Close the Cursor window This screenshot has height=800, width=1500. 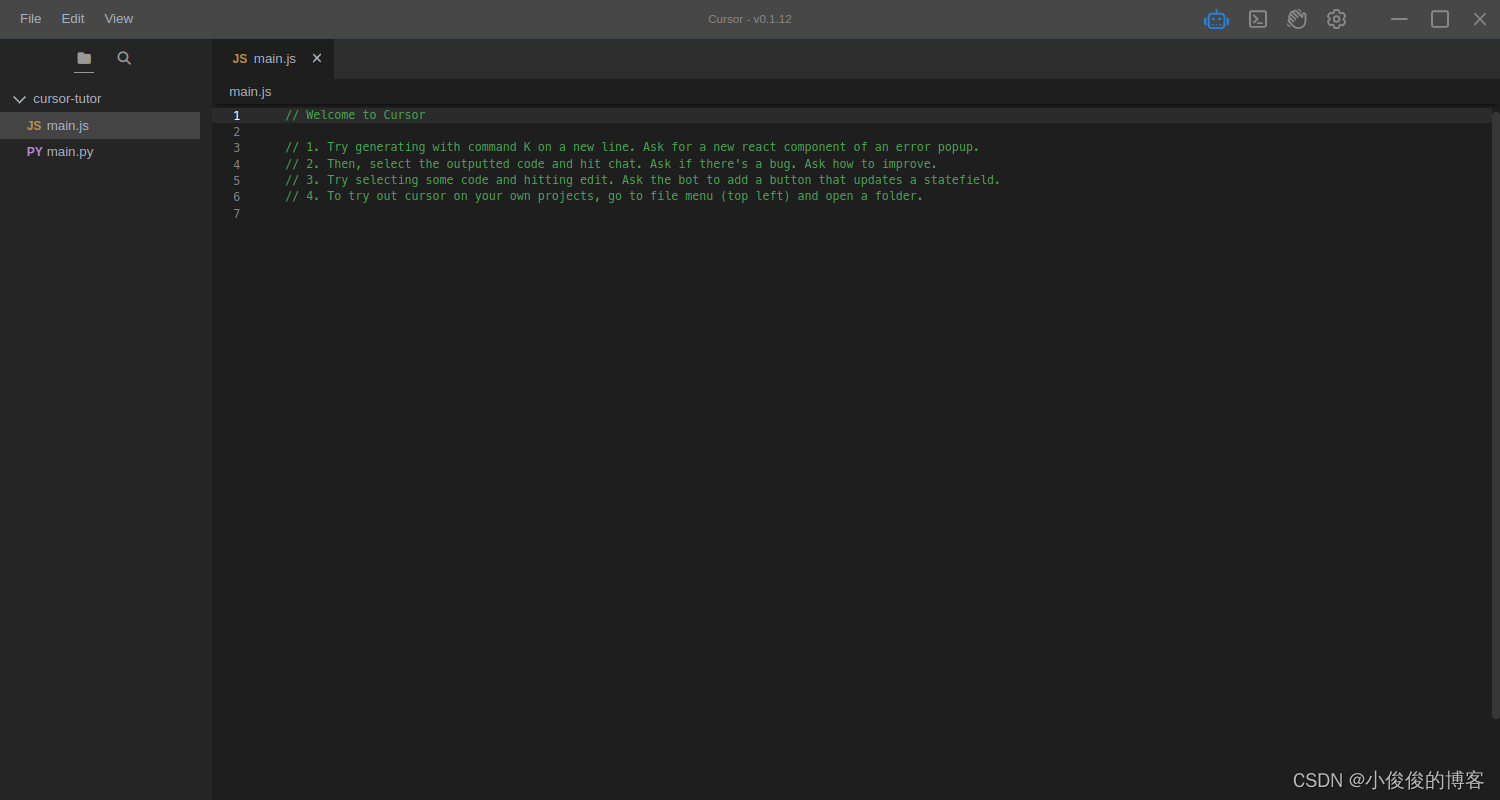tap(1480, 19)
